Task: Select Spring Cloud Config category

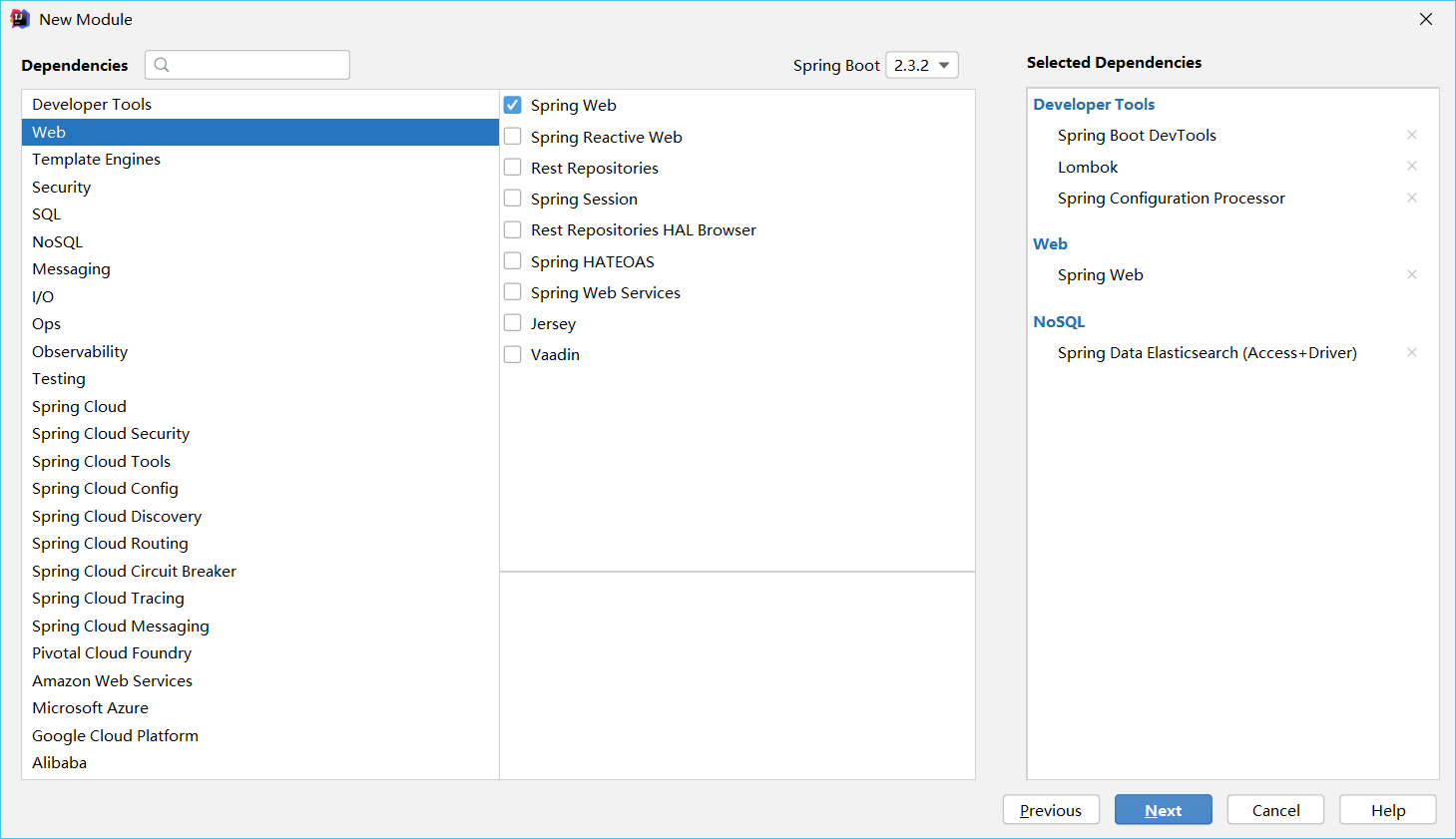Action: coord(260,488)
